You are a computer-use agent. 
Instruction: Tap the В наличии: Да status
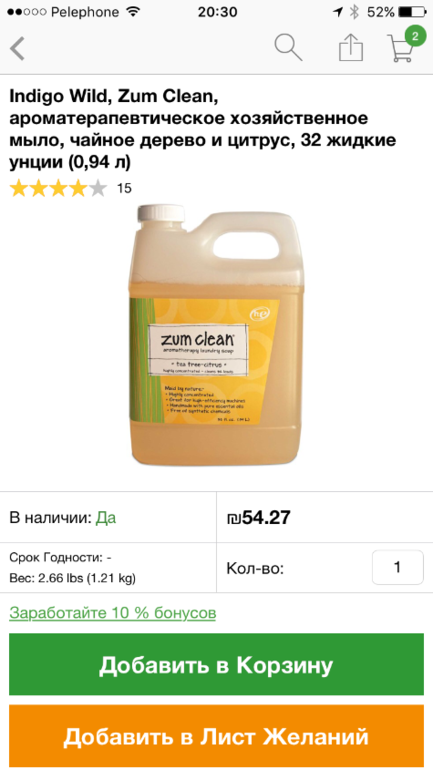[63, 518]
